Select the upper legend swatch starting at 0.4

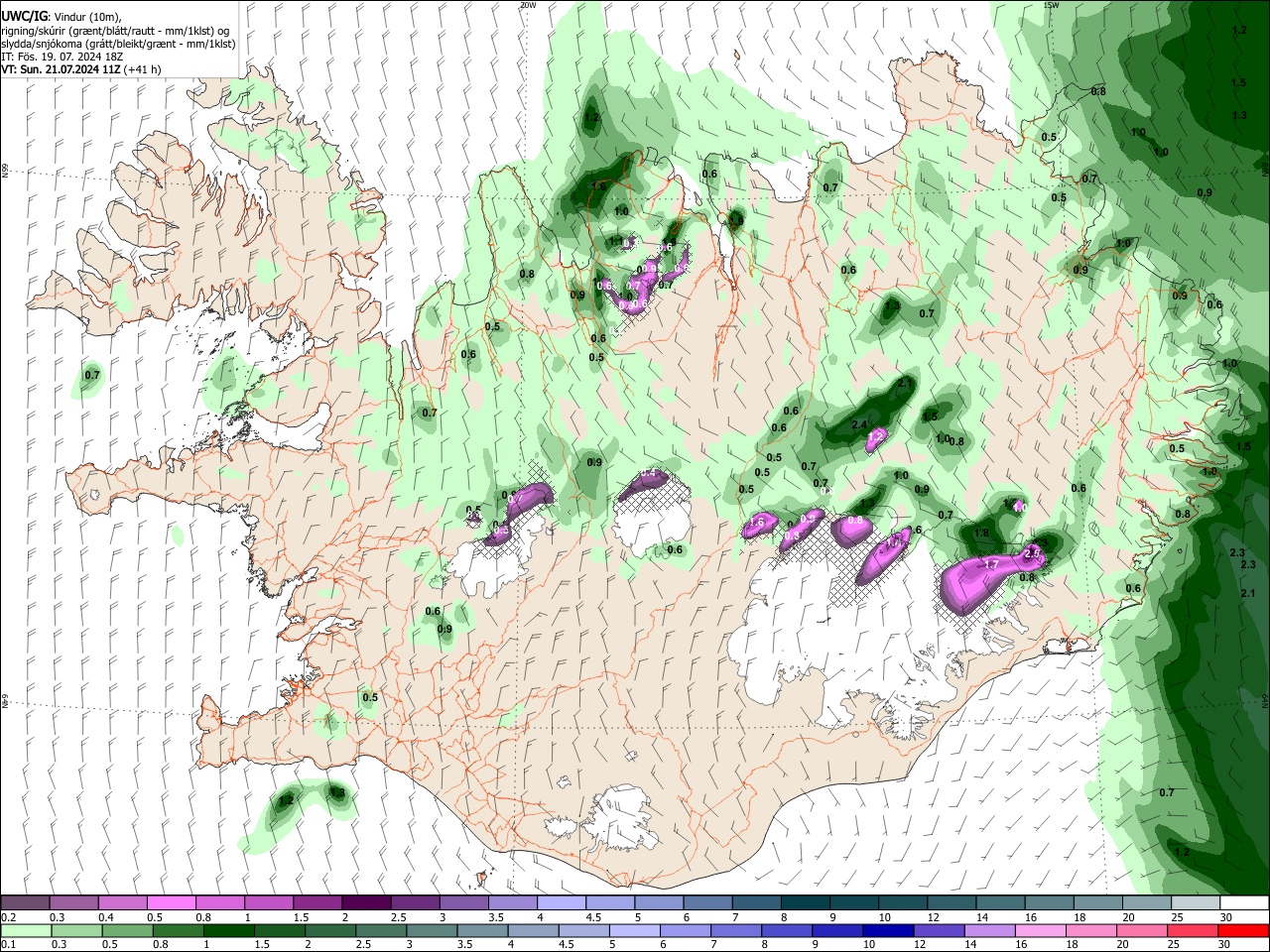tap(122, 902)
